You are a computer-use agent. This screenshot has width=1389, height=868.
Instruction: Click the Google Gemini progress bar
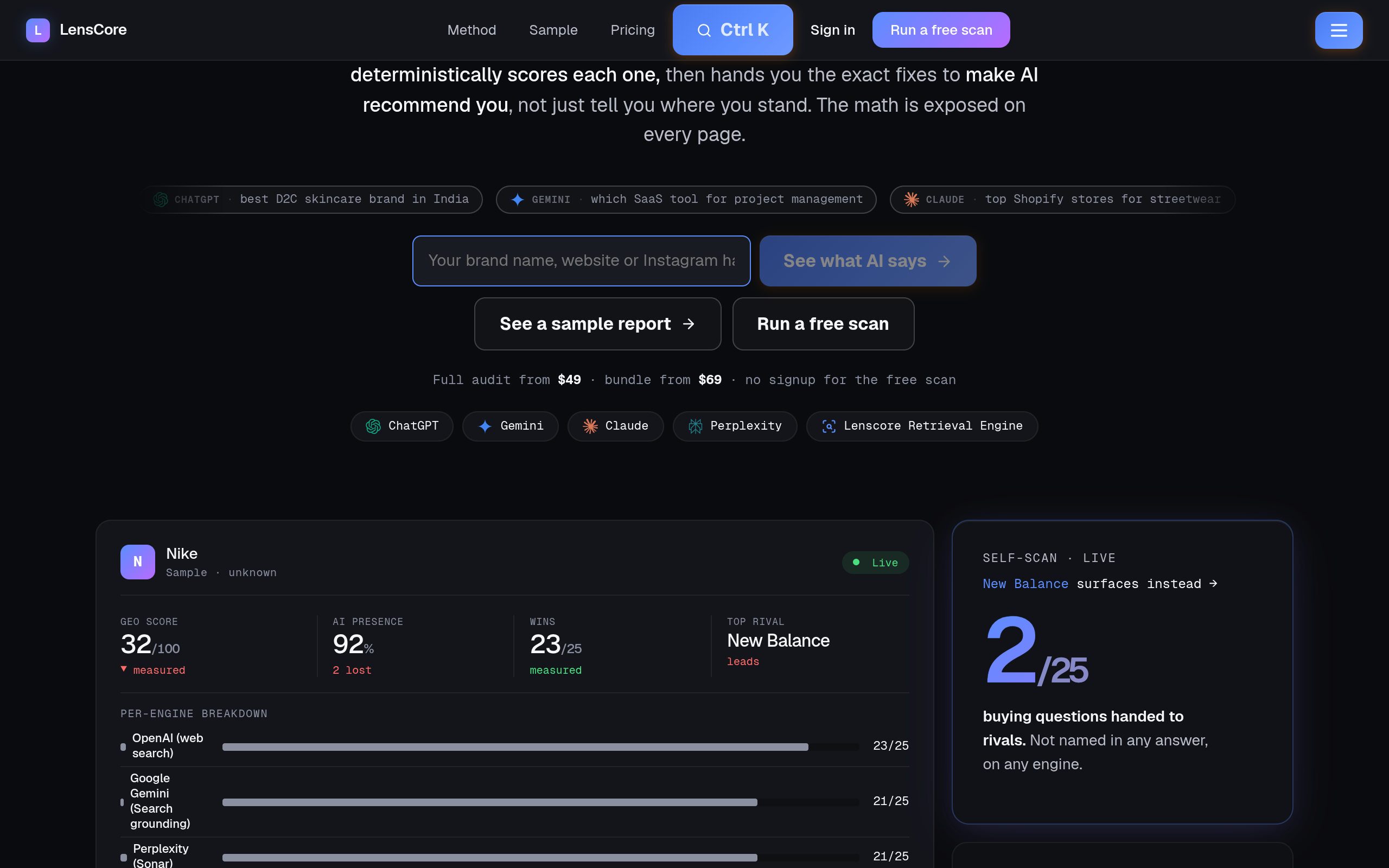(x=540, y=802)
